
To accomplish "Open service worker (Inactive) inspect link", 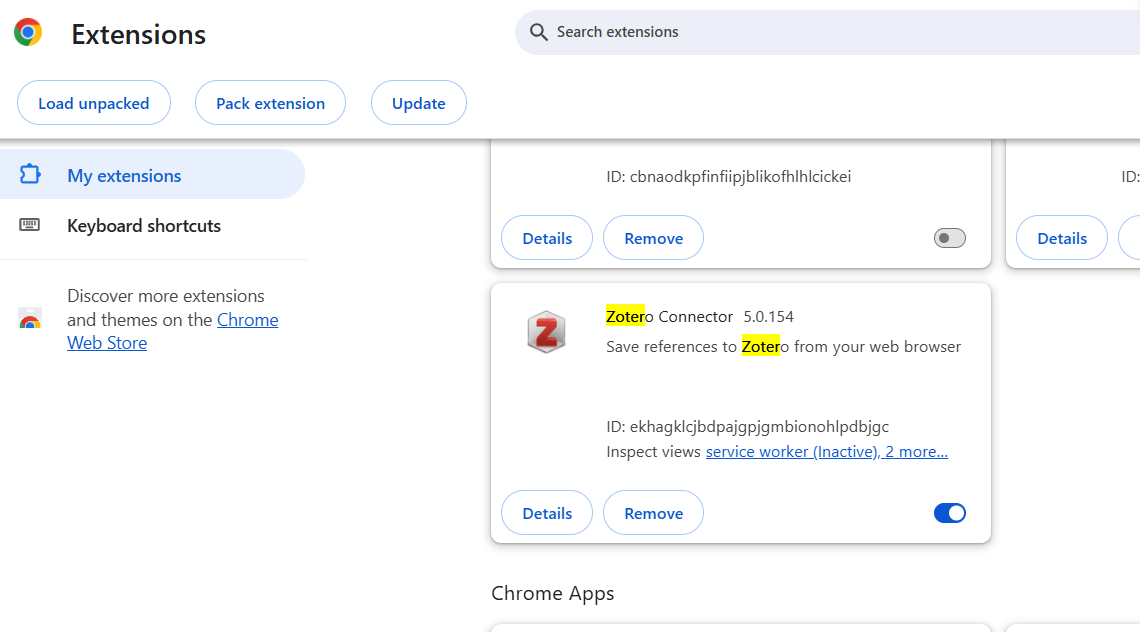I will [x=827, y=452].
